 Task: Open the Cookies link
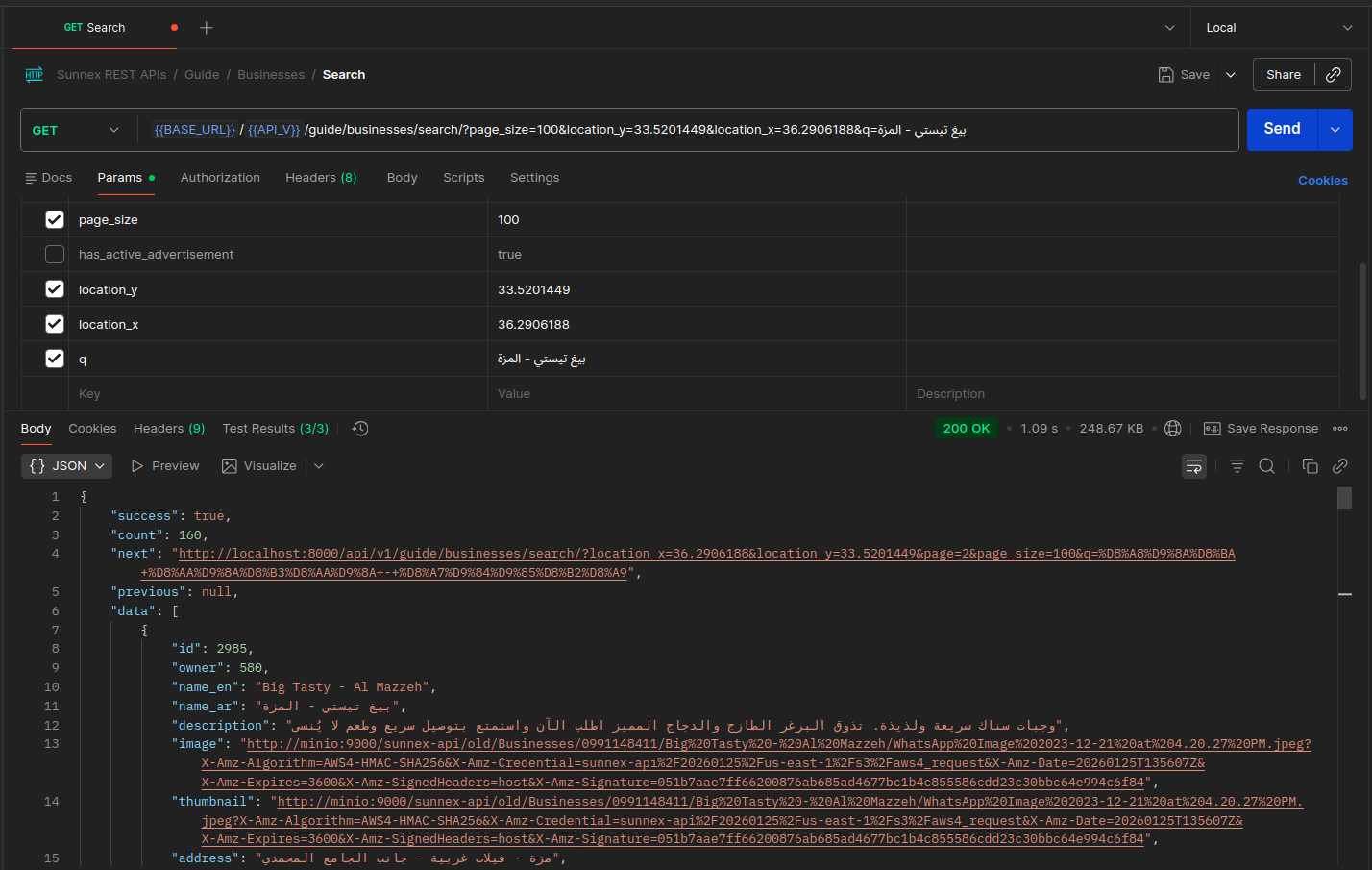[1322, 181]
